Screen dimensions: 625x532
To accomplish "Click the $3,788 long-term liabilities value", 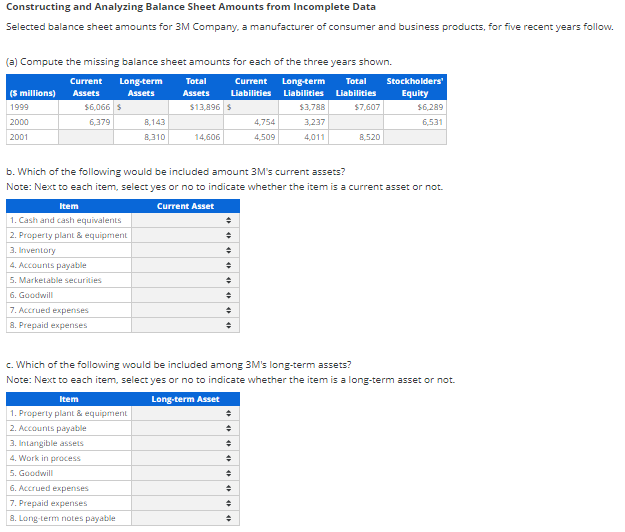I will click(312, 107).
